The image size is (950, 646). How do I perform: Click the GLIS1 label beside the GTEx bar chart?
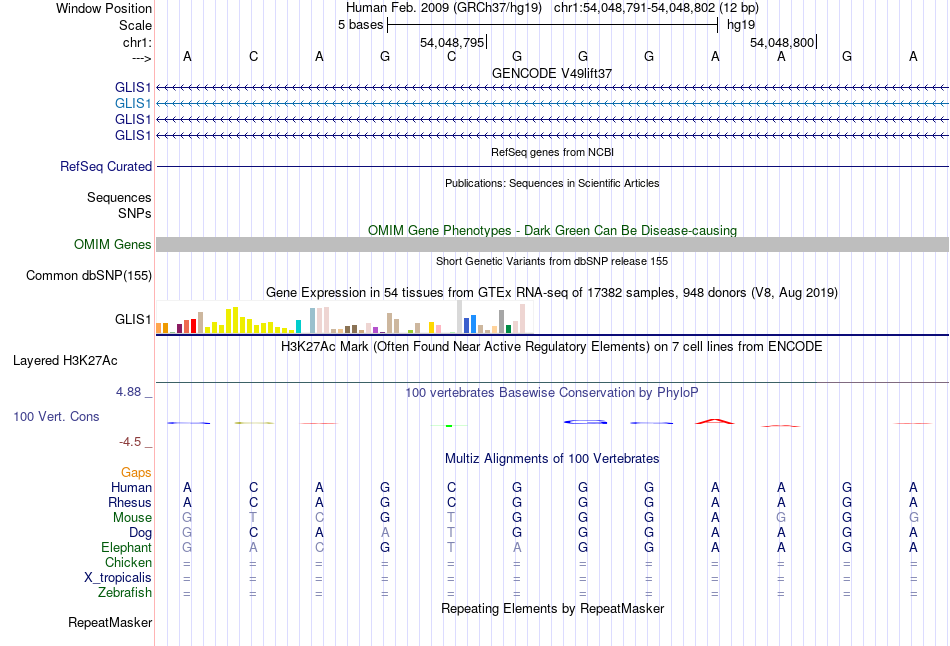pos(133,319)
